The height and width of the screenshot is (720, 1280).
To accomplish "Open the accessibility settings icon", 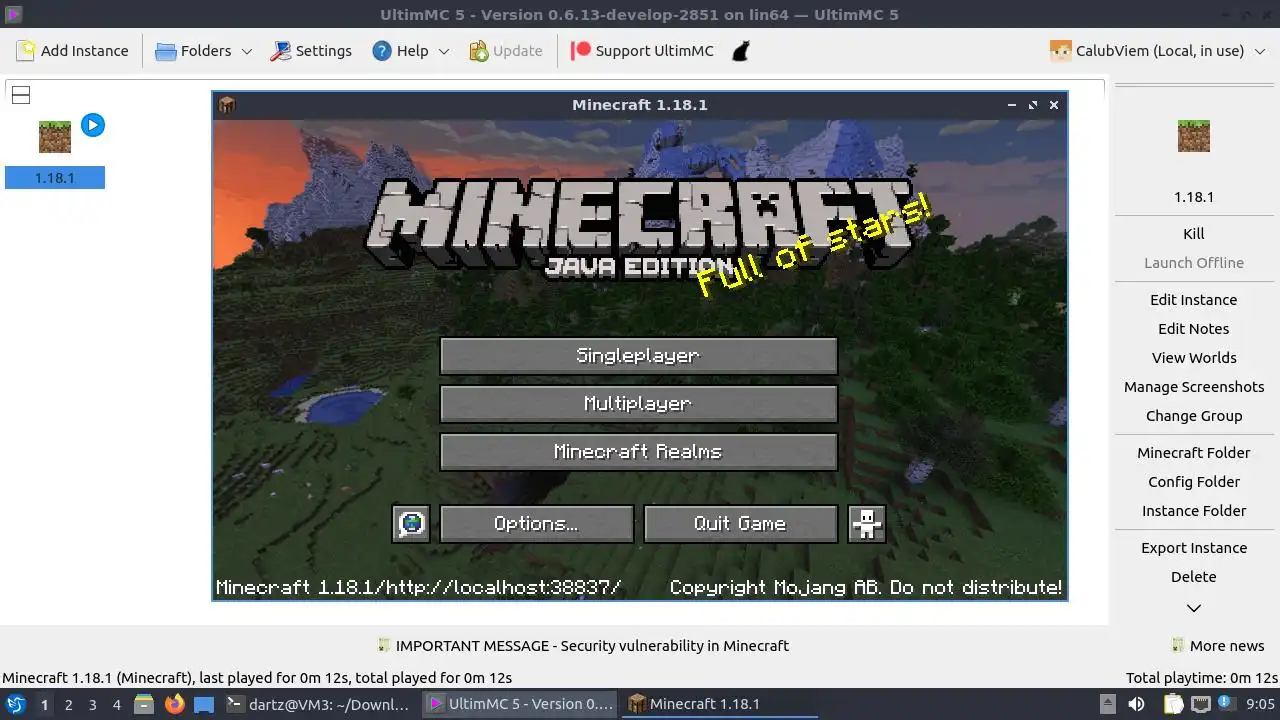I will click(x=866, y=524).
